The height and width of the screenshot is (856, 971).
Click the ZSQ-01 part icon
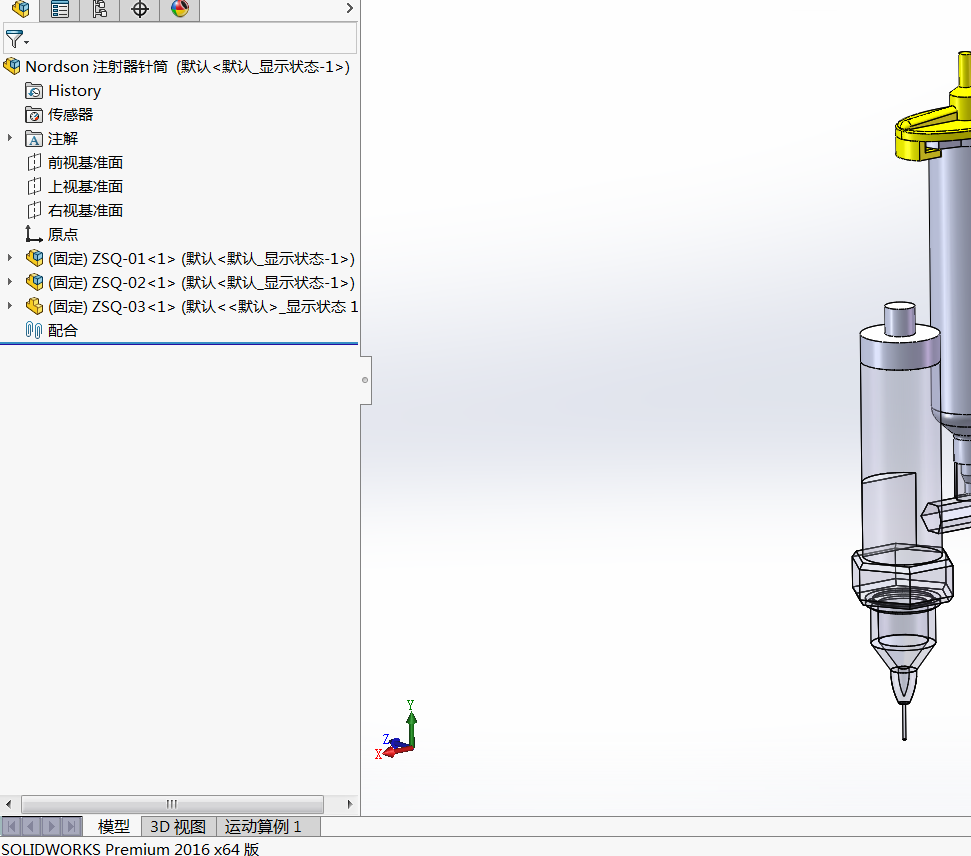click(35, 258)
